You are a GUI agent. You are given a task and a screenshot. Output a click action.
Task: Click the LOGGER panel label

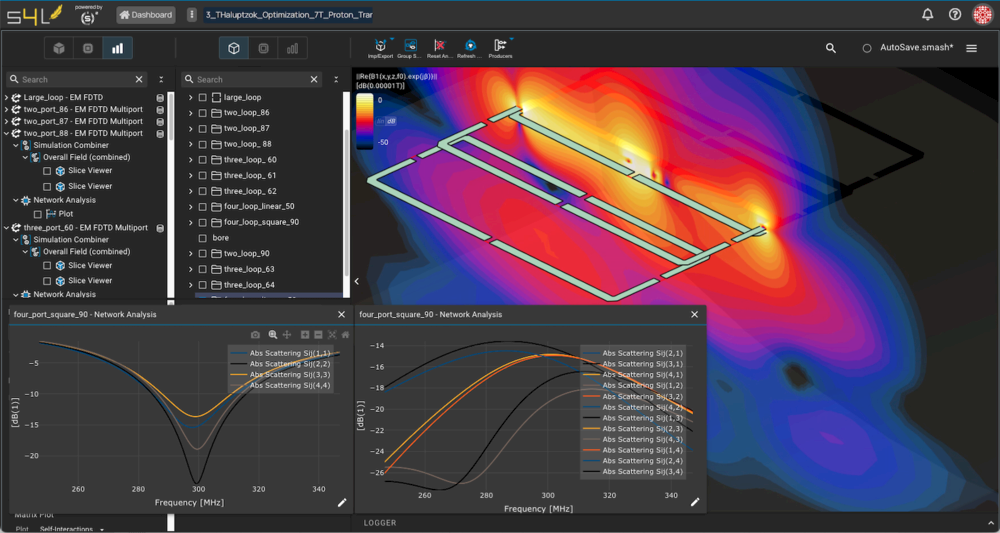(x=380, y=523)
